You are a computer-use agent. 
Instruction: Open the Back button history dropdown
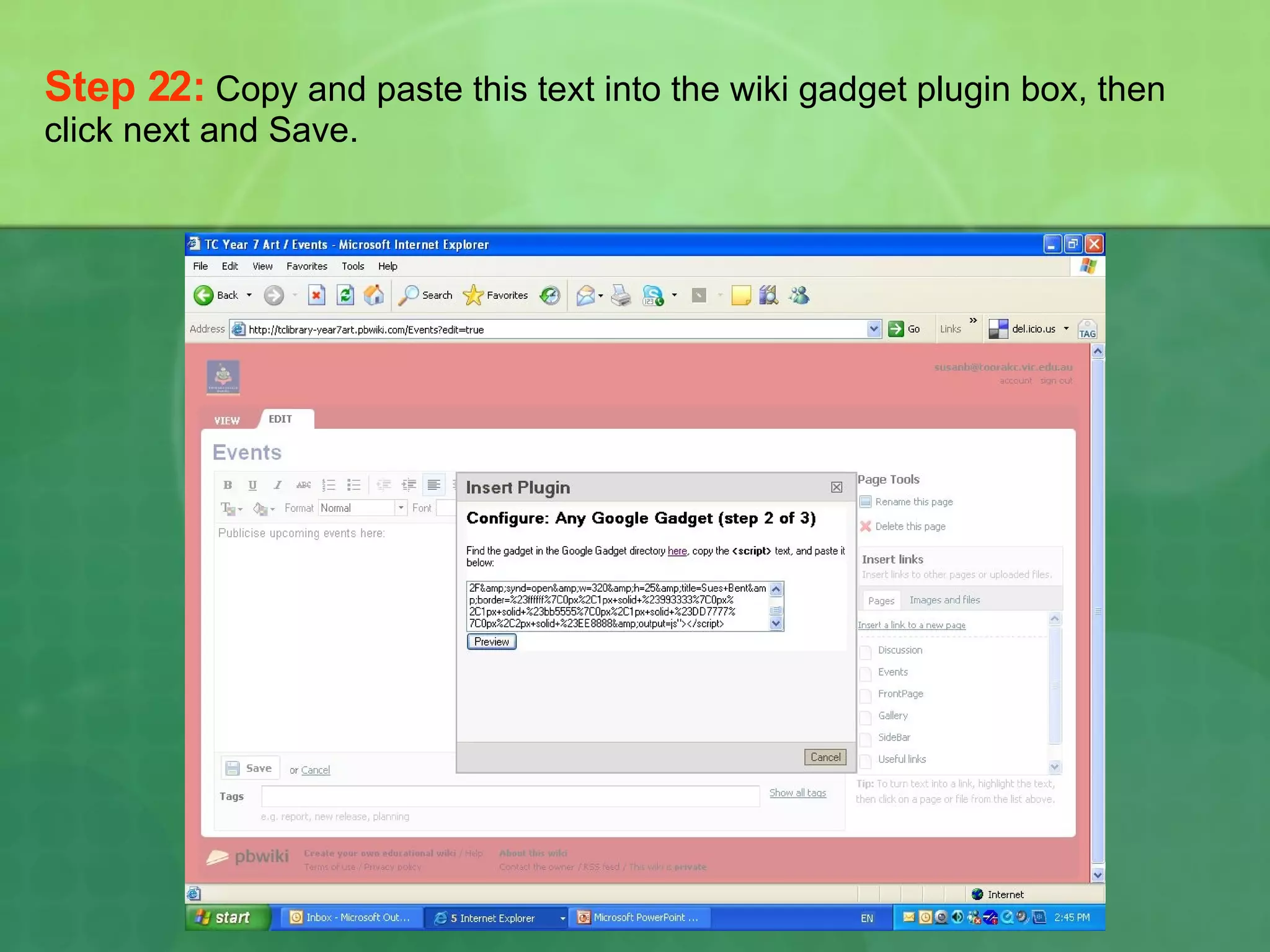click(249, 296)
